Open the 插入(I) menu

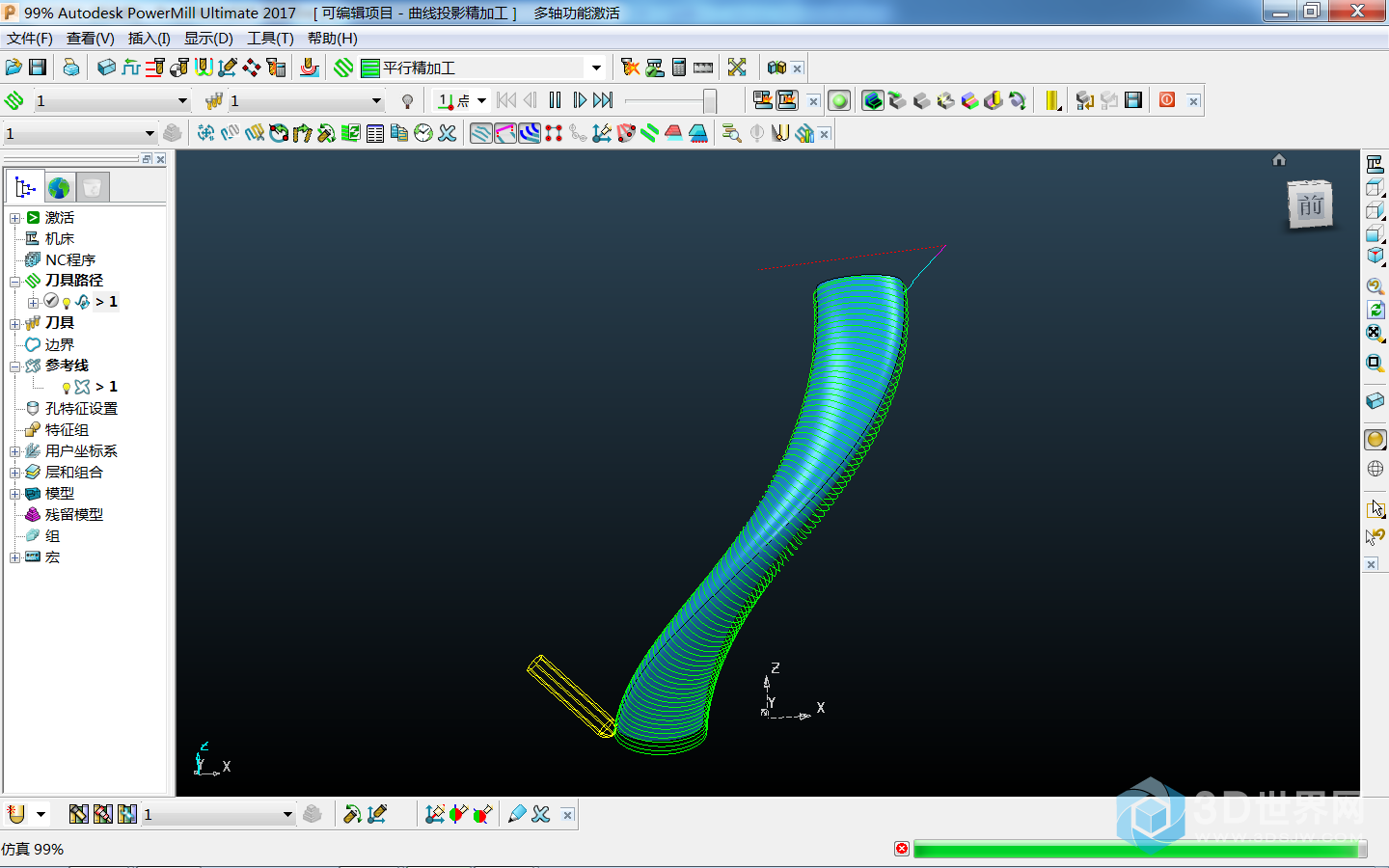[x=150, y=39]
